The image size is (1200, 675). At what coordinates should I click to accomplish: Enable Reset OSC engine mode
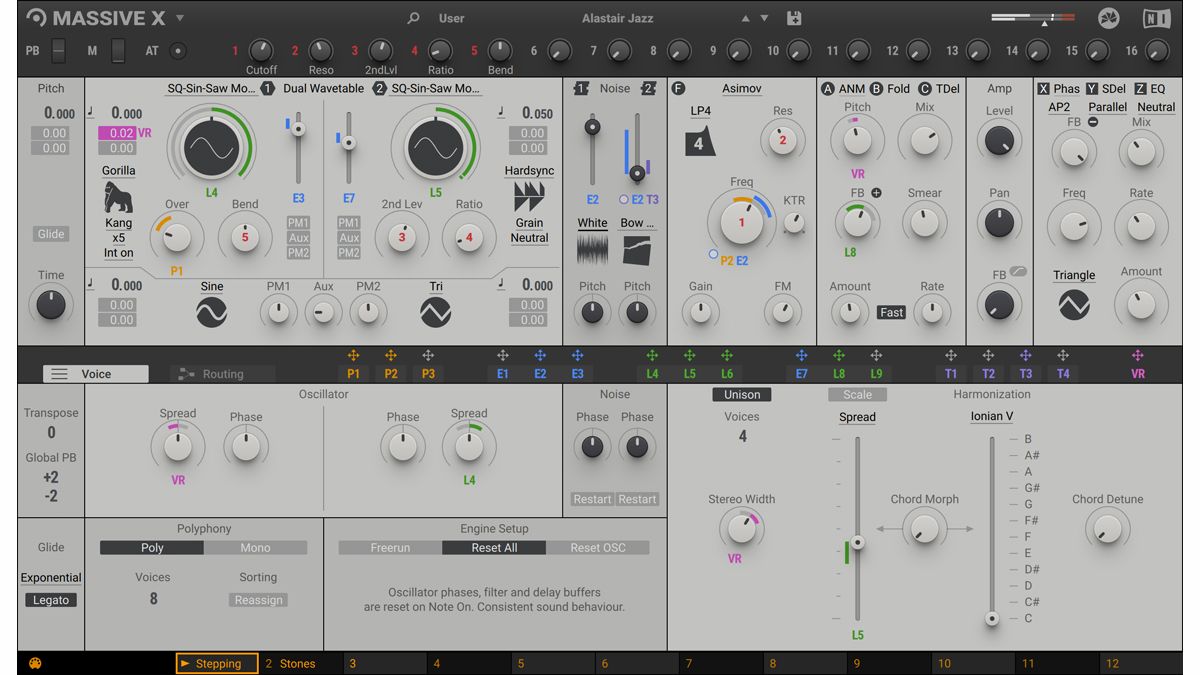point(598,548)
